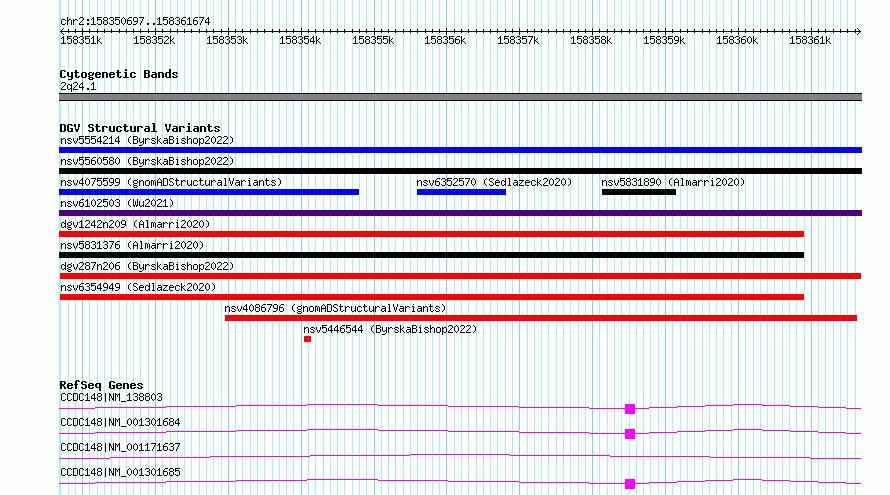This screenshot has height=495, width=890.
Task: Open the dgv287n206 (ByrskaBishop2022) label
Action: click(x=147, y=266)
